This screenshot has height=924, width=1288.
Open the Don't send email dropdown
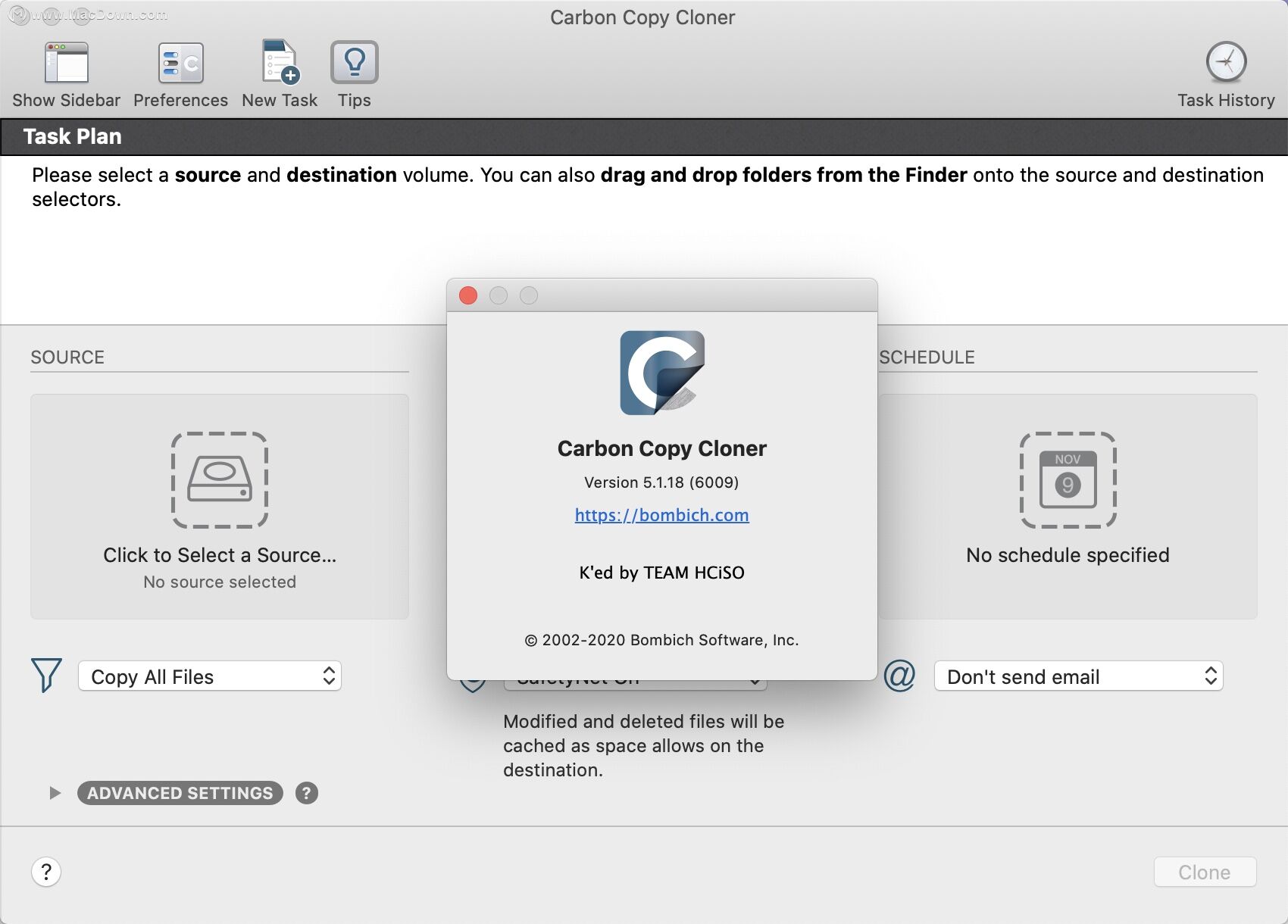point(1079,676)
